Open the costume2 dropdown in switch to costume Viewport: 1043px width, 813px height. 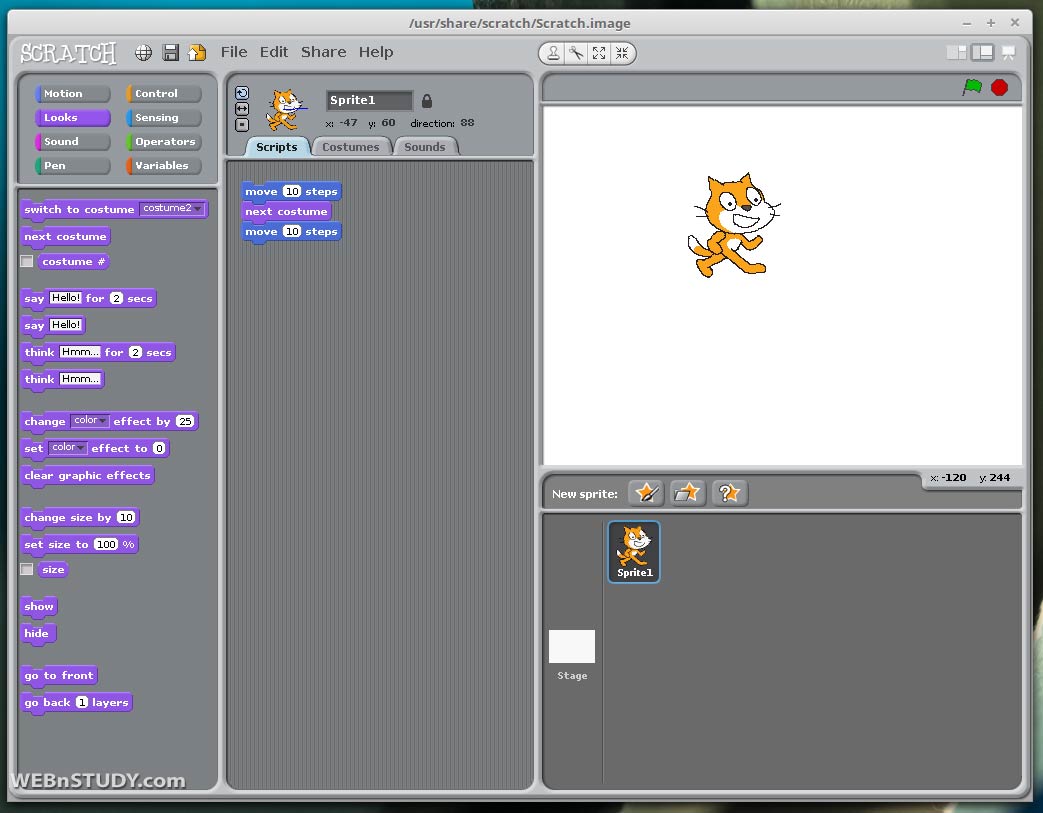click(172, 209)
